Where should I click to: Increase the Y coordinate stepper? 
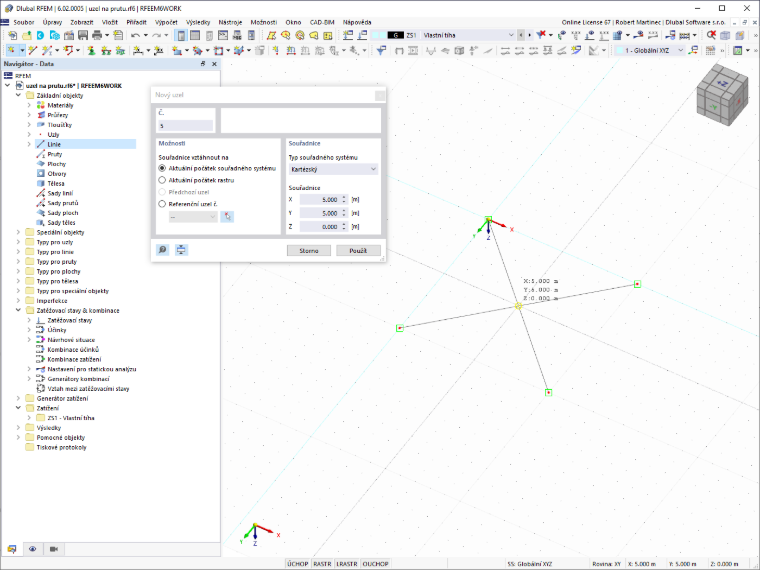pos(344,211)
